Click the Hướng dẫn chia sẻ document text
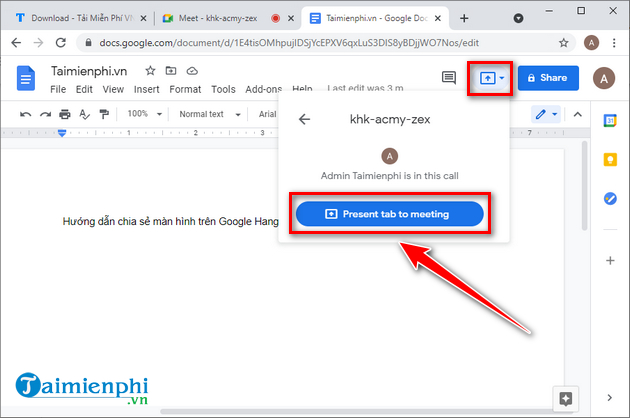The width and height of the screenshot is (630, 418). pos(170,221)
